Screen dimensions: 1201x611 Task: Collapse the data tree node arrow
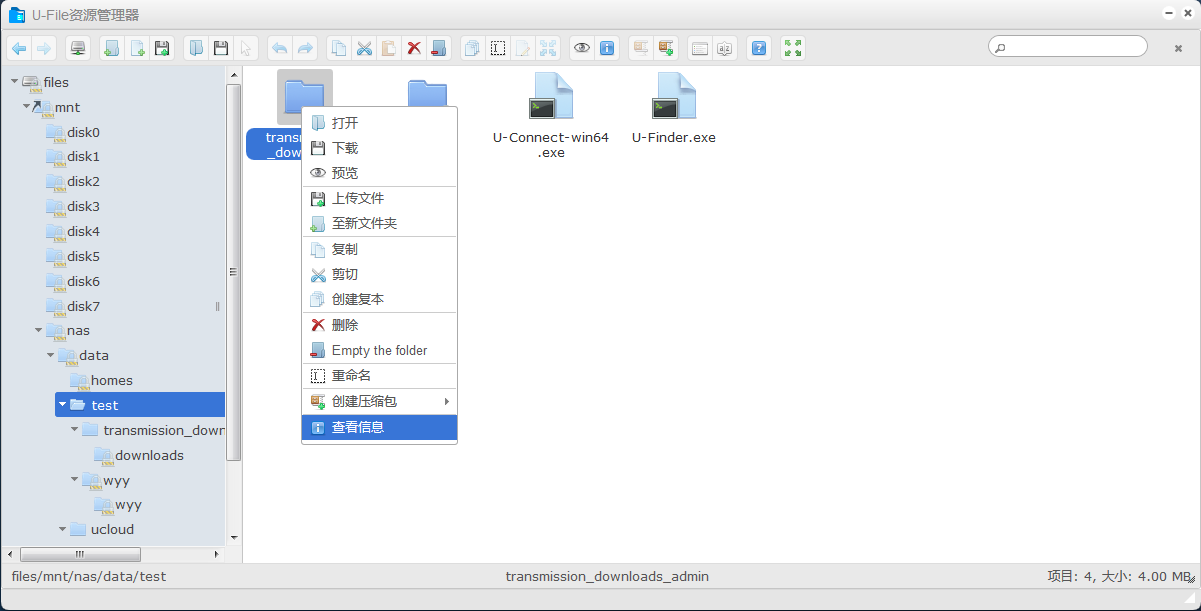click(x=50, y=355)
